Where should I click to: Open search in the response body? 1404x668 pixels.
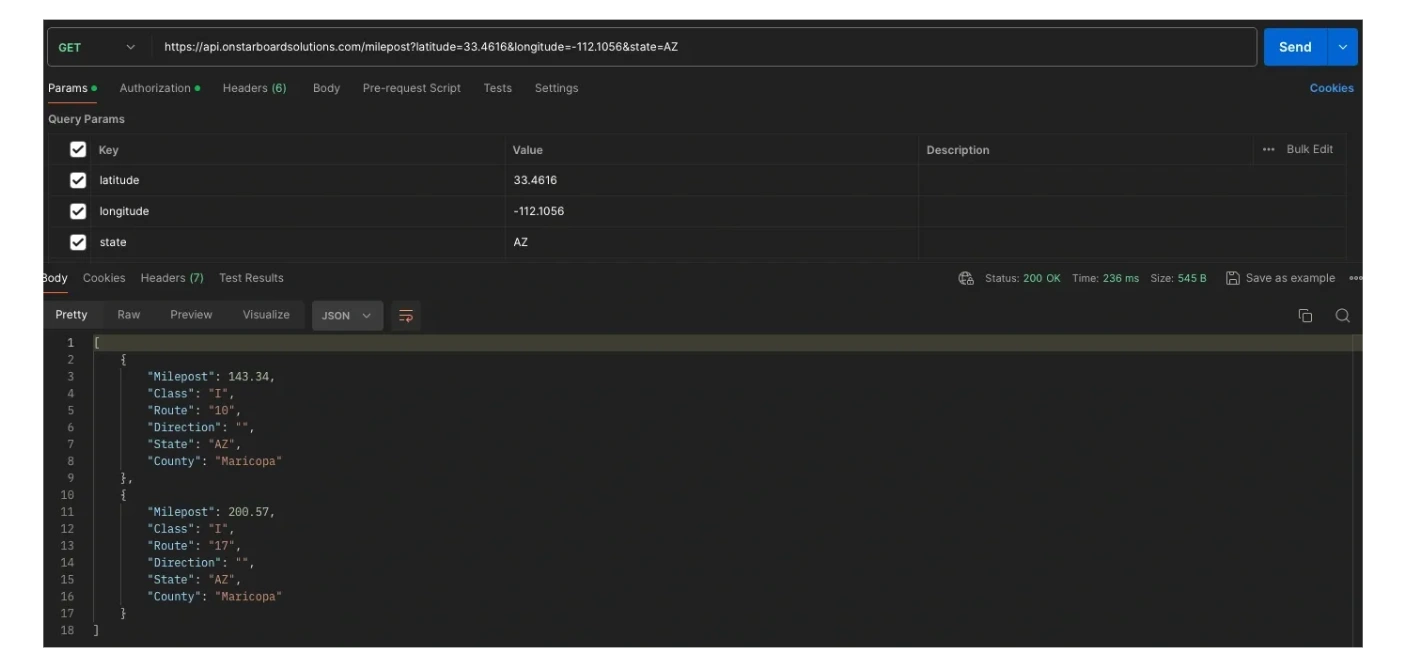click(x=1342, y=316)
